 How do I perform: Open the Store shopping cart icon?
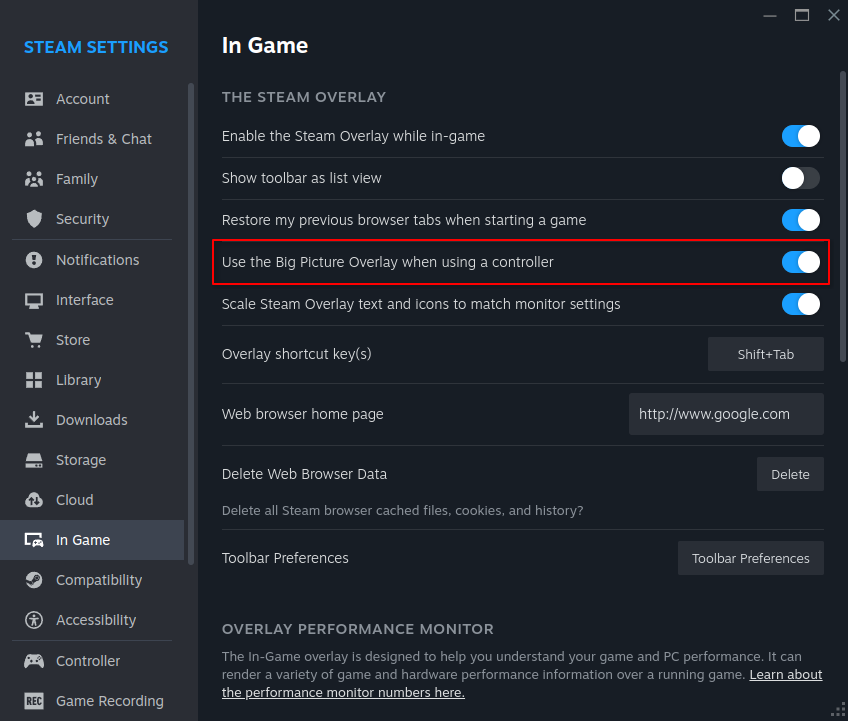[x=34, y=340]
